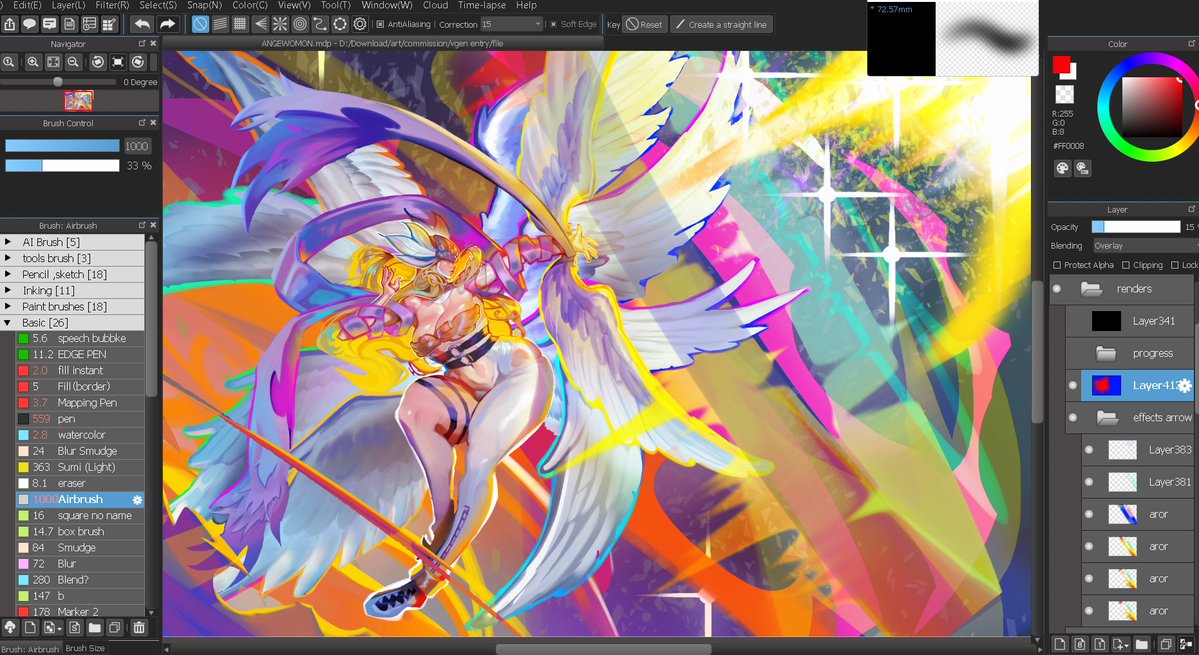Select the Sumi (Light) brush

pos(80,467)
